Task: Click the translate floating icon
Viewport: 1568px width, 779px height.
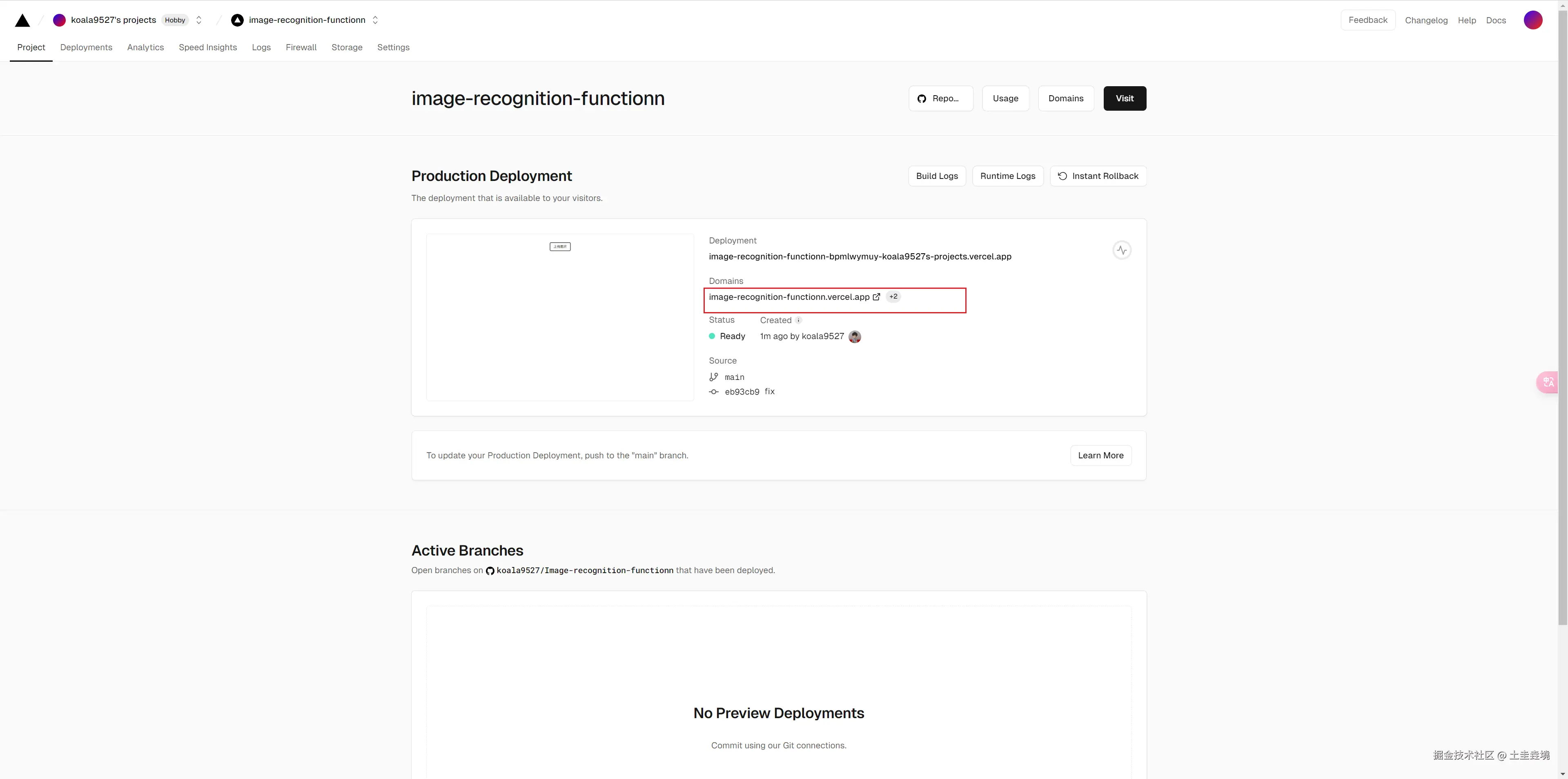Action: (x=1548, y=382)
